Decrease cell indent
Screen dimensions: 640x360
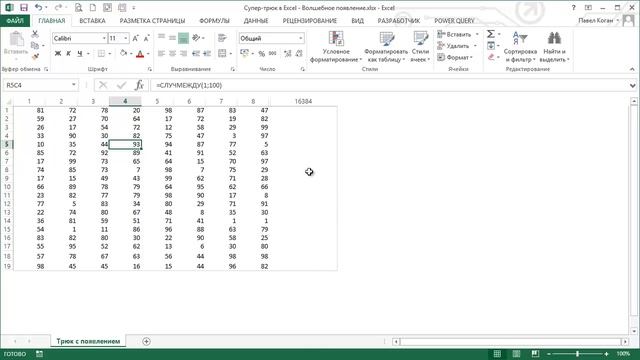[196, 53]
